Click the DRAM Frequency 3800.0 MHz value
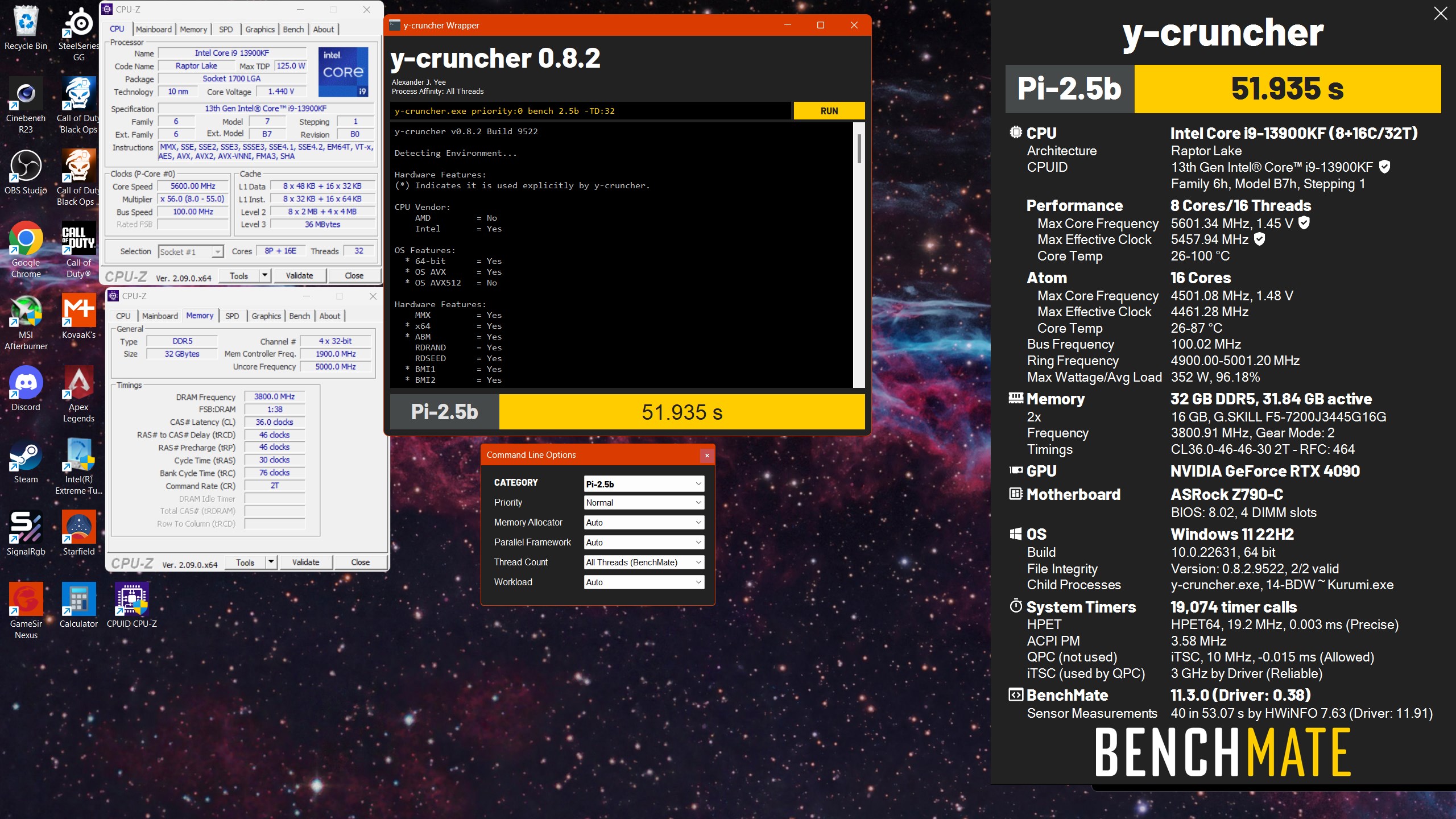 [274, 397]
